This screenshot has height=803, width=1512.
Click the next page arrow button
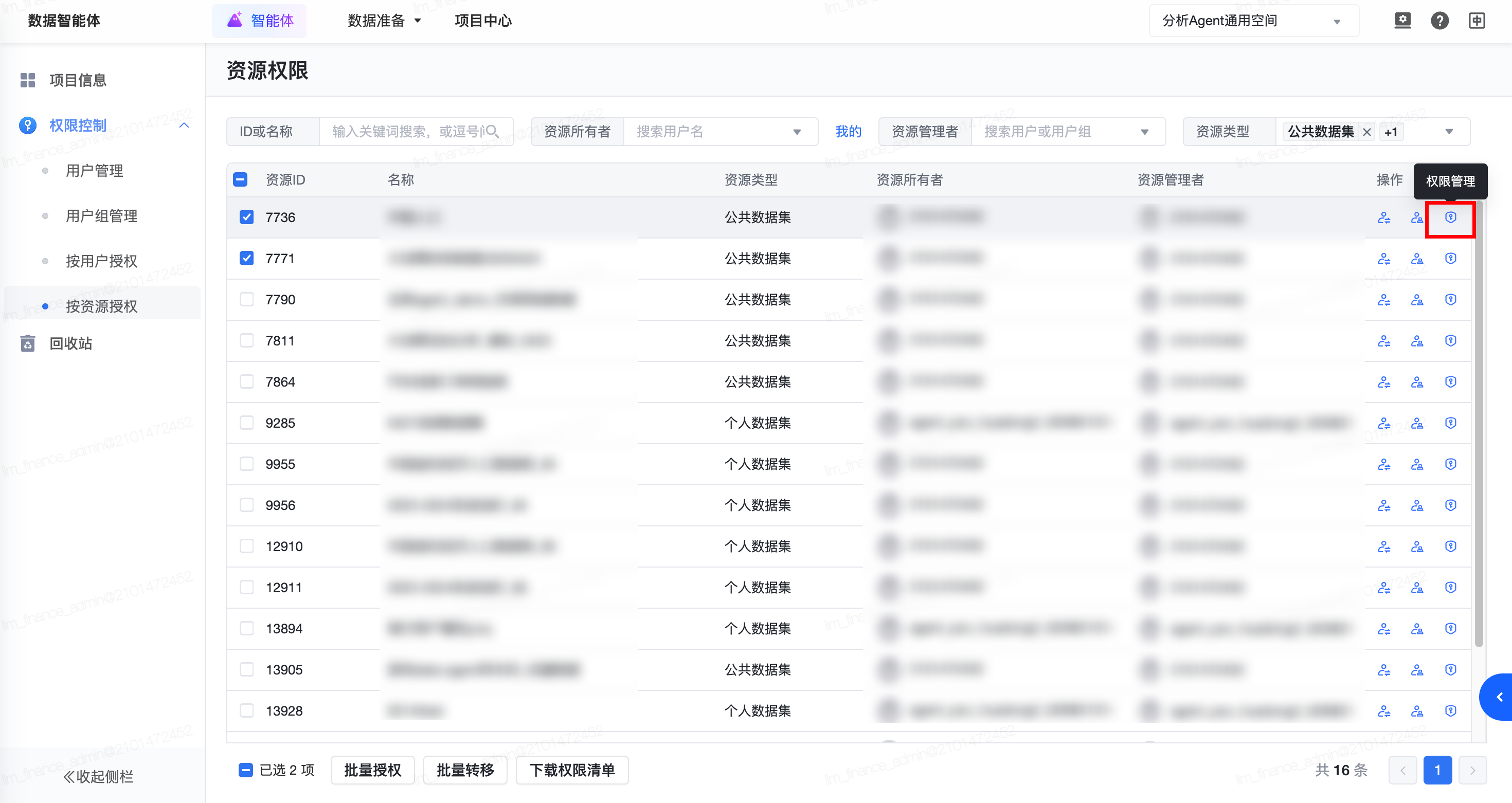(1472, 770)
